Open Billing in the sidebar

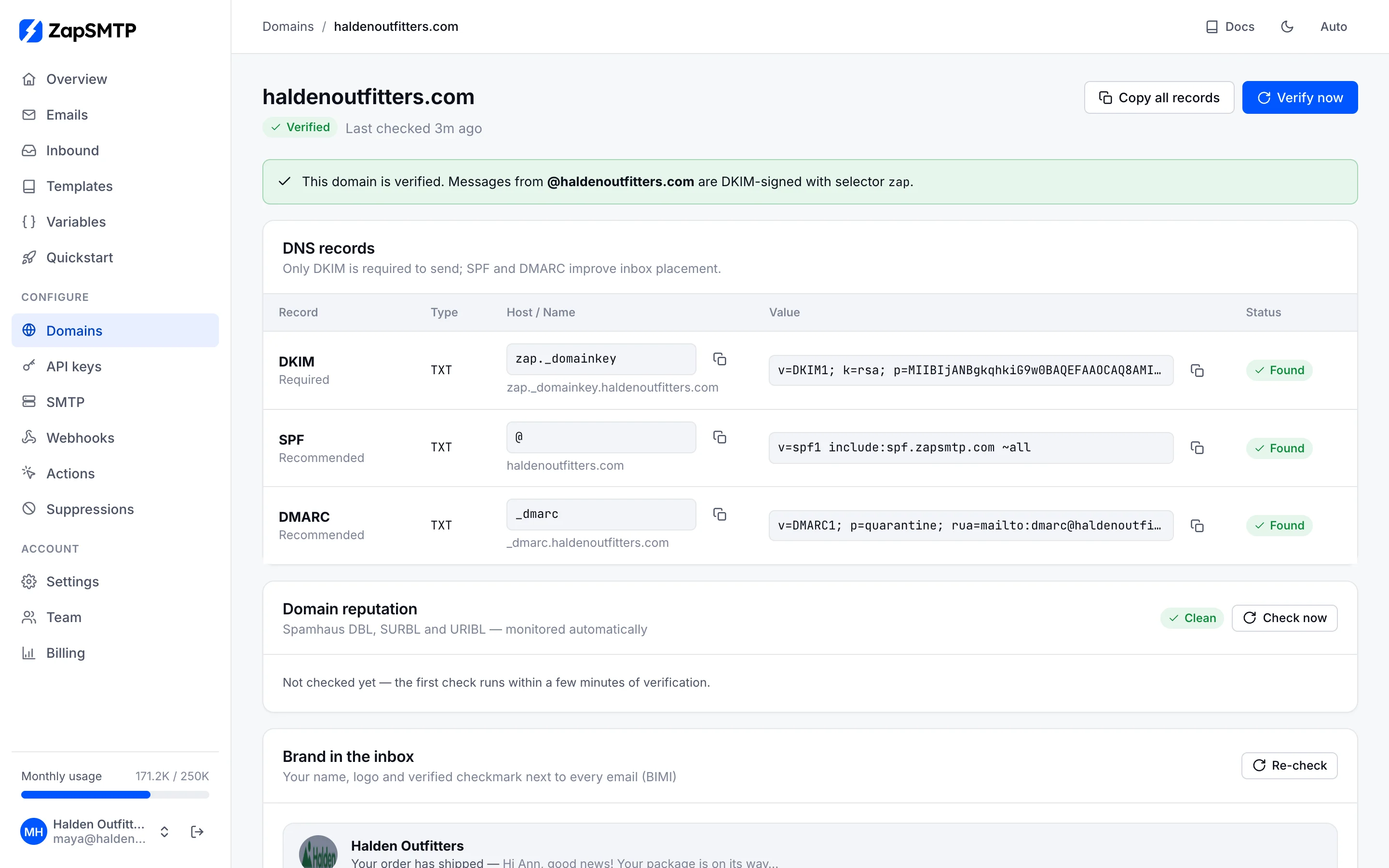coord(115,653)
